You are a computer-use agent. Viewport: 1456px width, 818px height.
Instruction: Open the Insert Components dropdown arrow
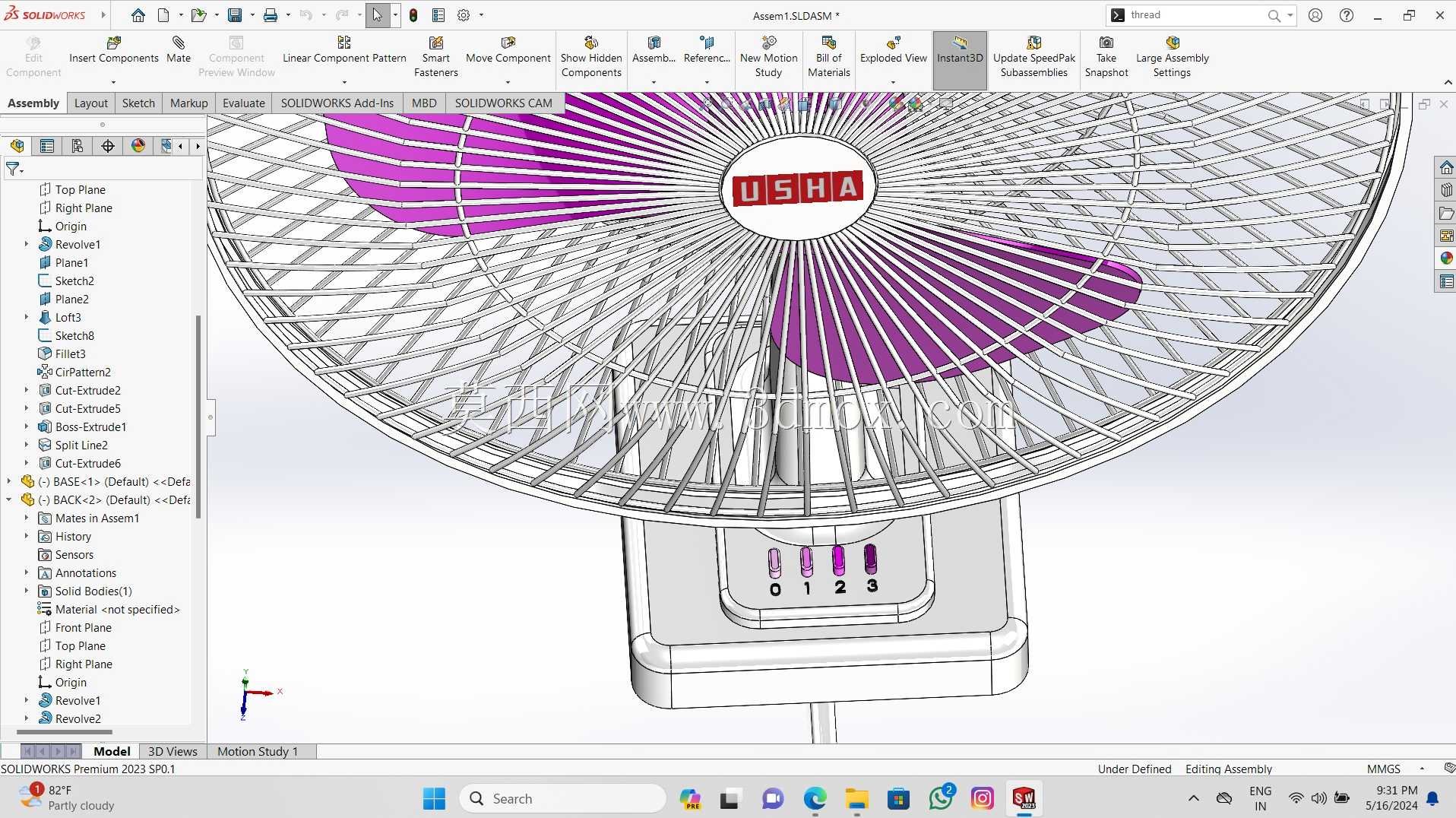tap(113, 82)
